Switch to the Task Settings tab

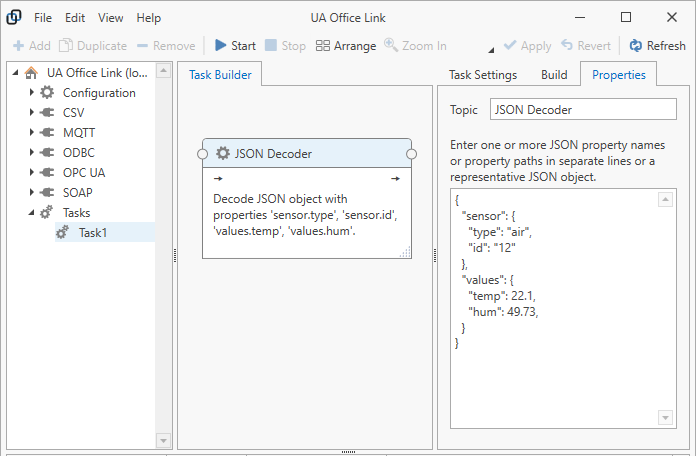[482, 75]
